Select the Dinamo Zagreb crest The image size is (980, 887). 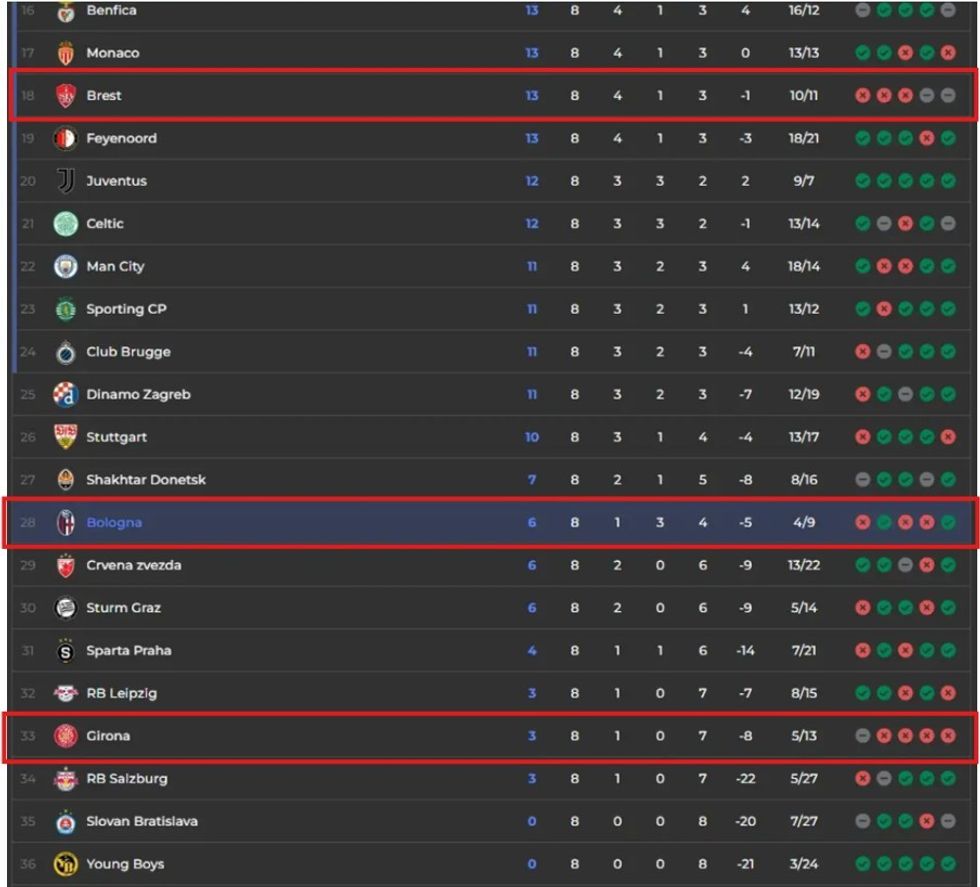[65, 395]
